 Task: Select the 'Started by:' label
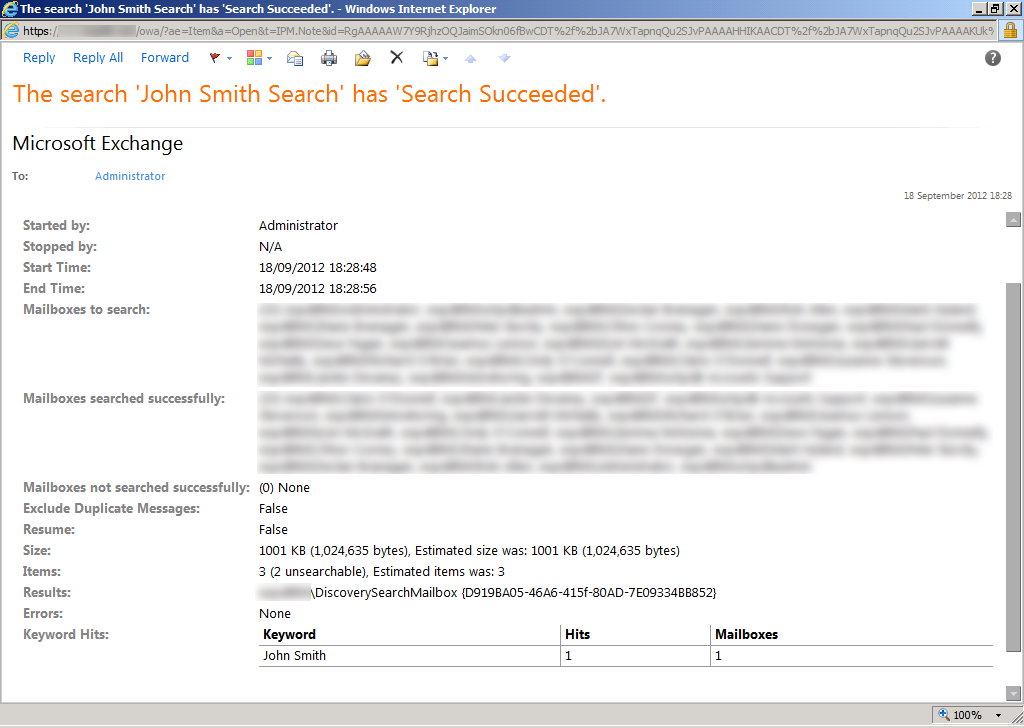click(56, 225)
